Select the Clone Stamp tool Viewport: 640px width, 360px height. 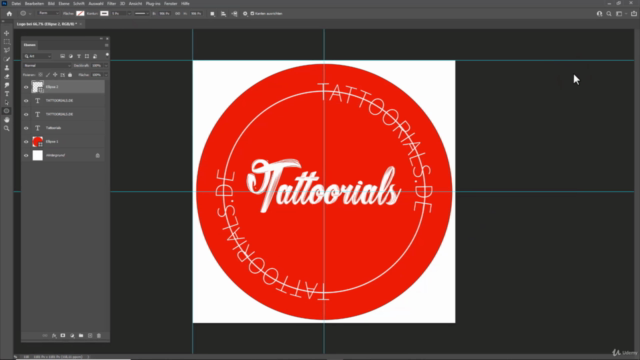[7, 68]
